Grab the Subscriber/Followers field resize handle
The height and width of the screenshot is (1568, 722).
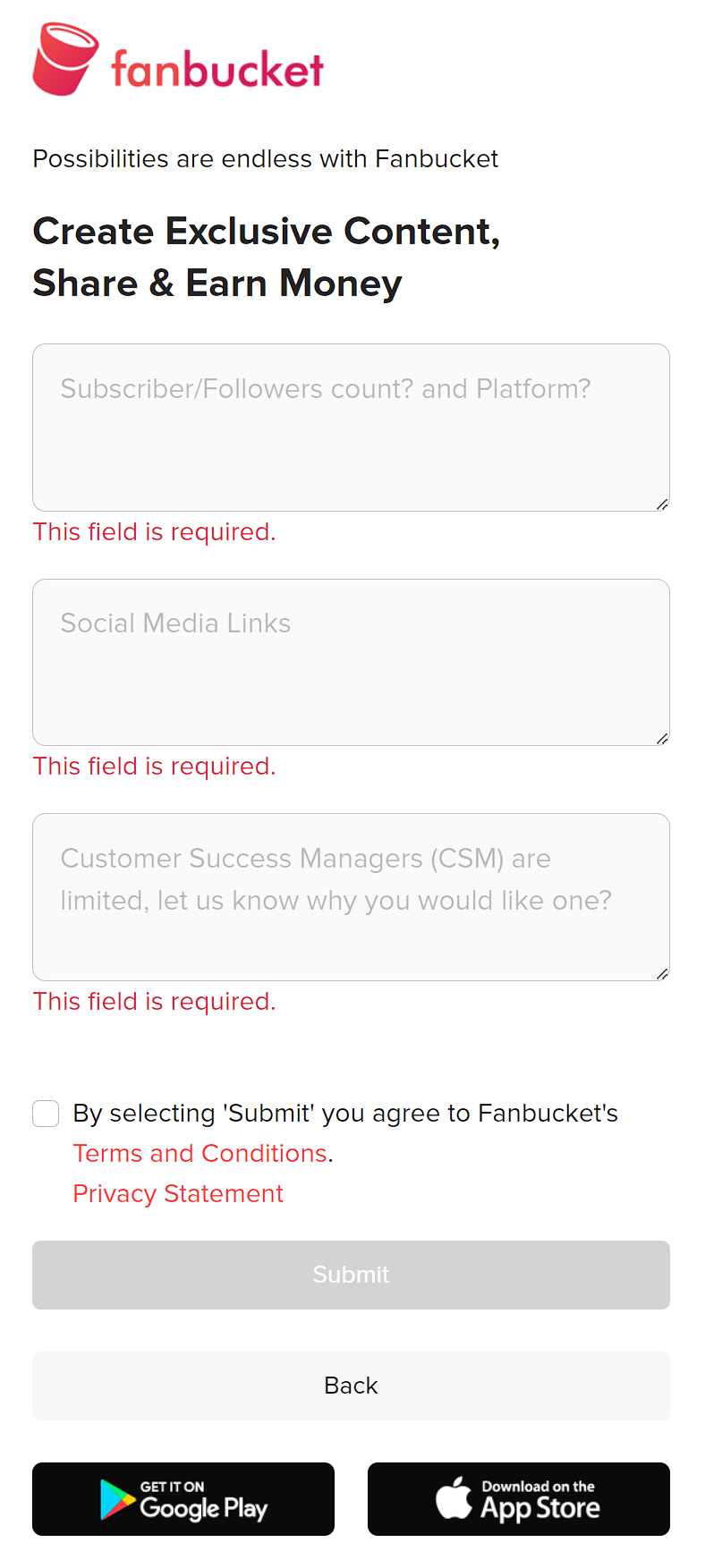click(x=662, y=504)
